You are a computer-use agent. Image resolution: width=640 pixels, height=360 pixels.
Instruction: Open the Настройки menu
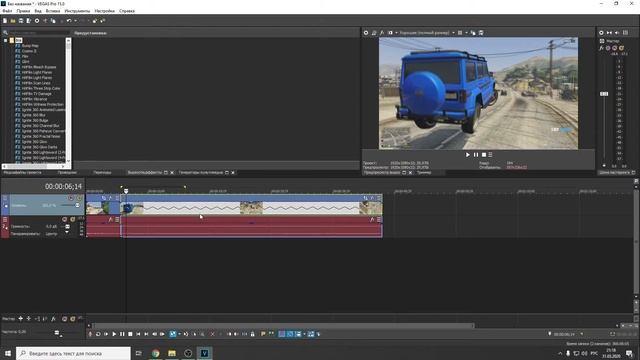click(104, 11)
